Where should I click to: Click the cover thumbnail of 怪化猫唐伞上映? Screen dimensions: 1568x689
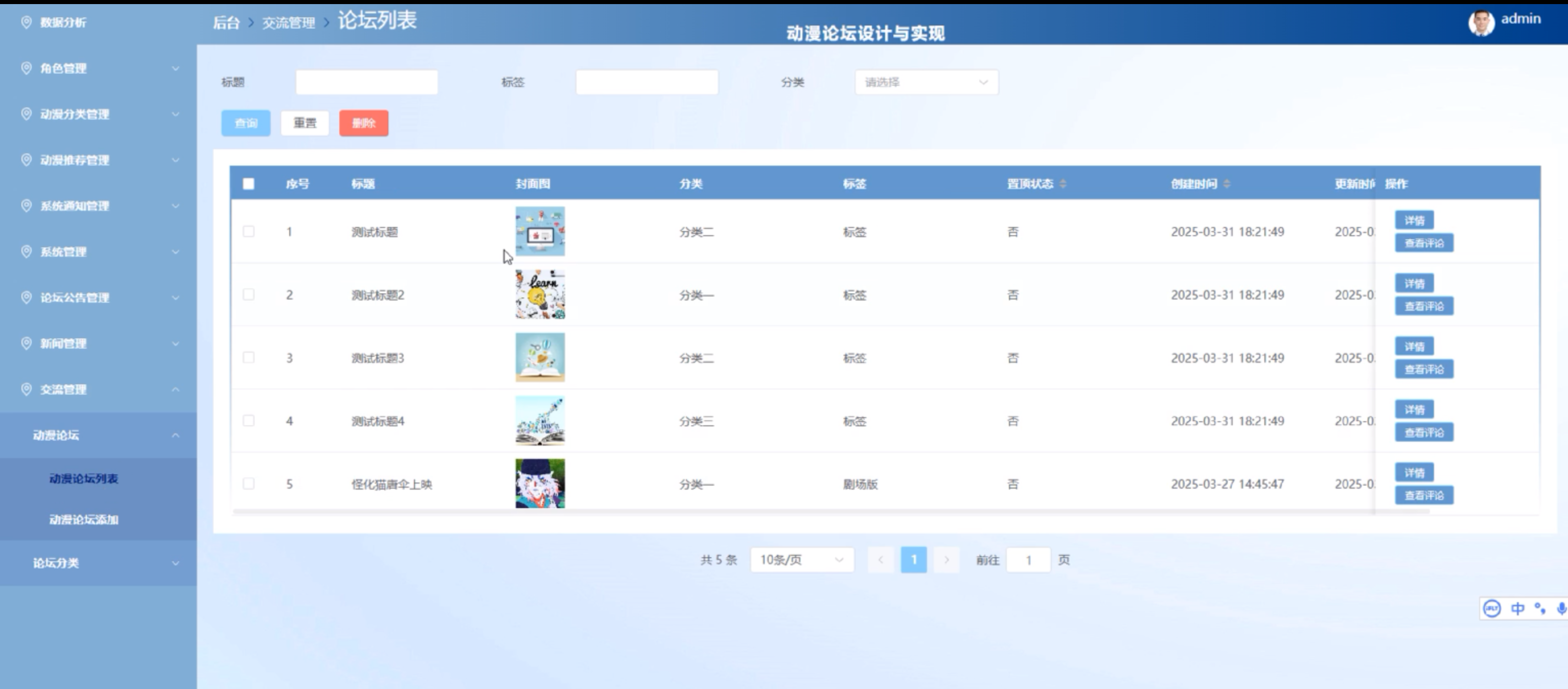(540, 484)
